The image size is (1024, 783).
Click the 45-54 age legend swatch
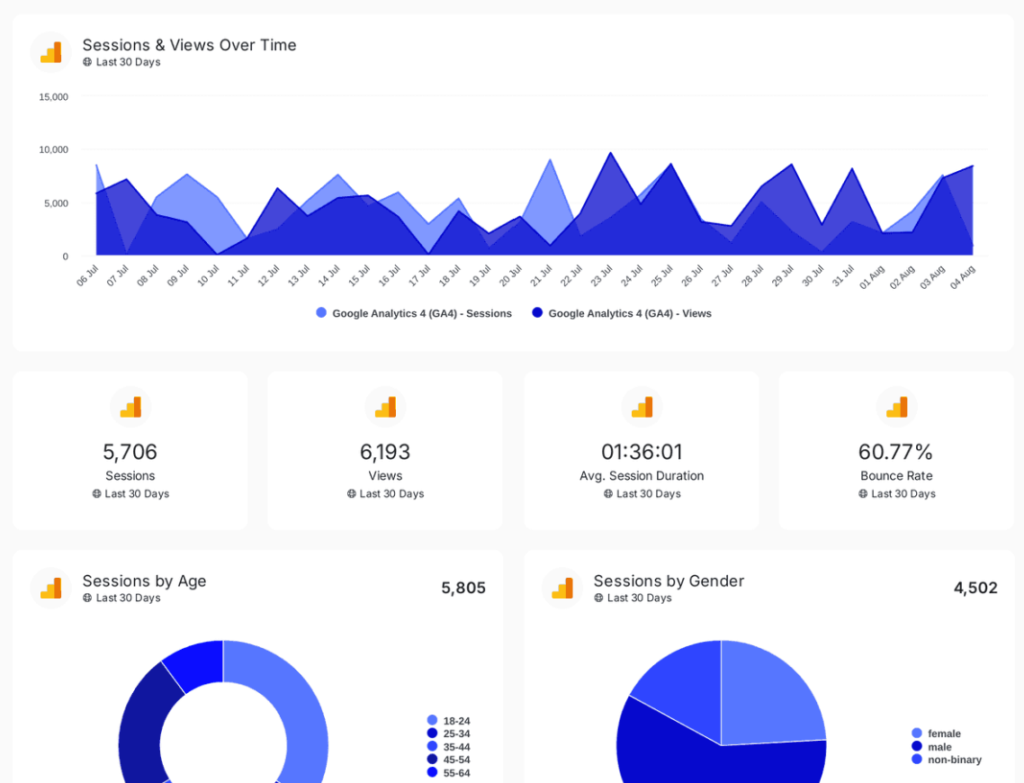tap(432, 759)
